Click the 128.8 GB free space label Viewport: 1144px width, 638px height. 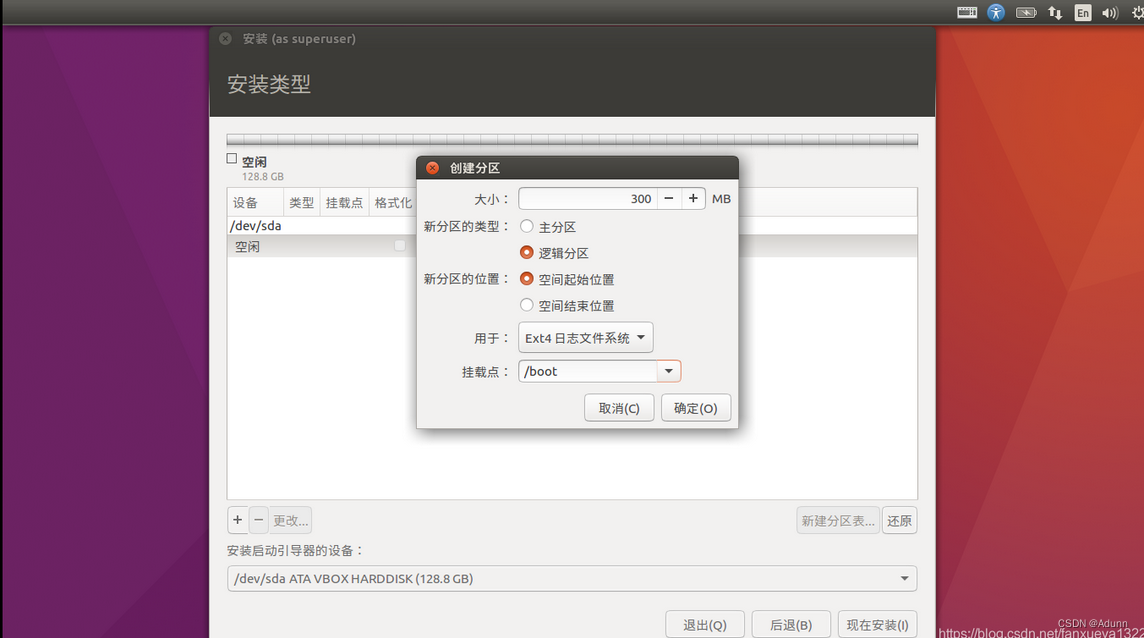pos(263,177)
